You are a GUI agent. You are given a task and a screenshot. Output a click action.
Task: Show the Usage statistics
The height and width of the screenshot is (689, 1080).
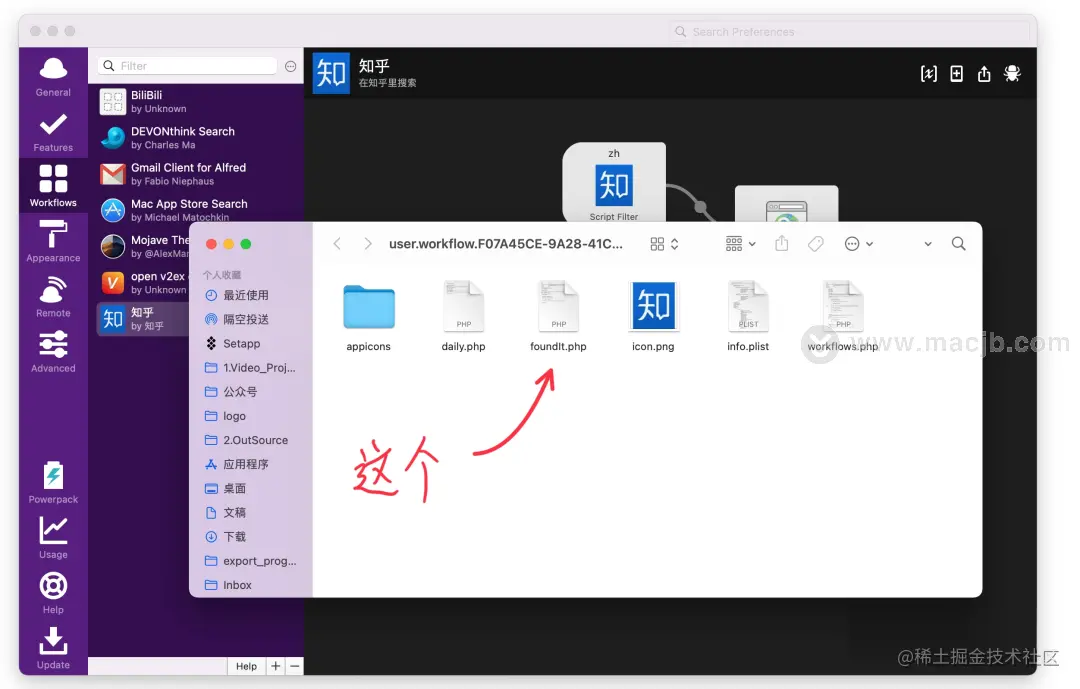53,537
